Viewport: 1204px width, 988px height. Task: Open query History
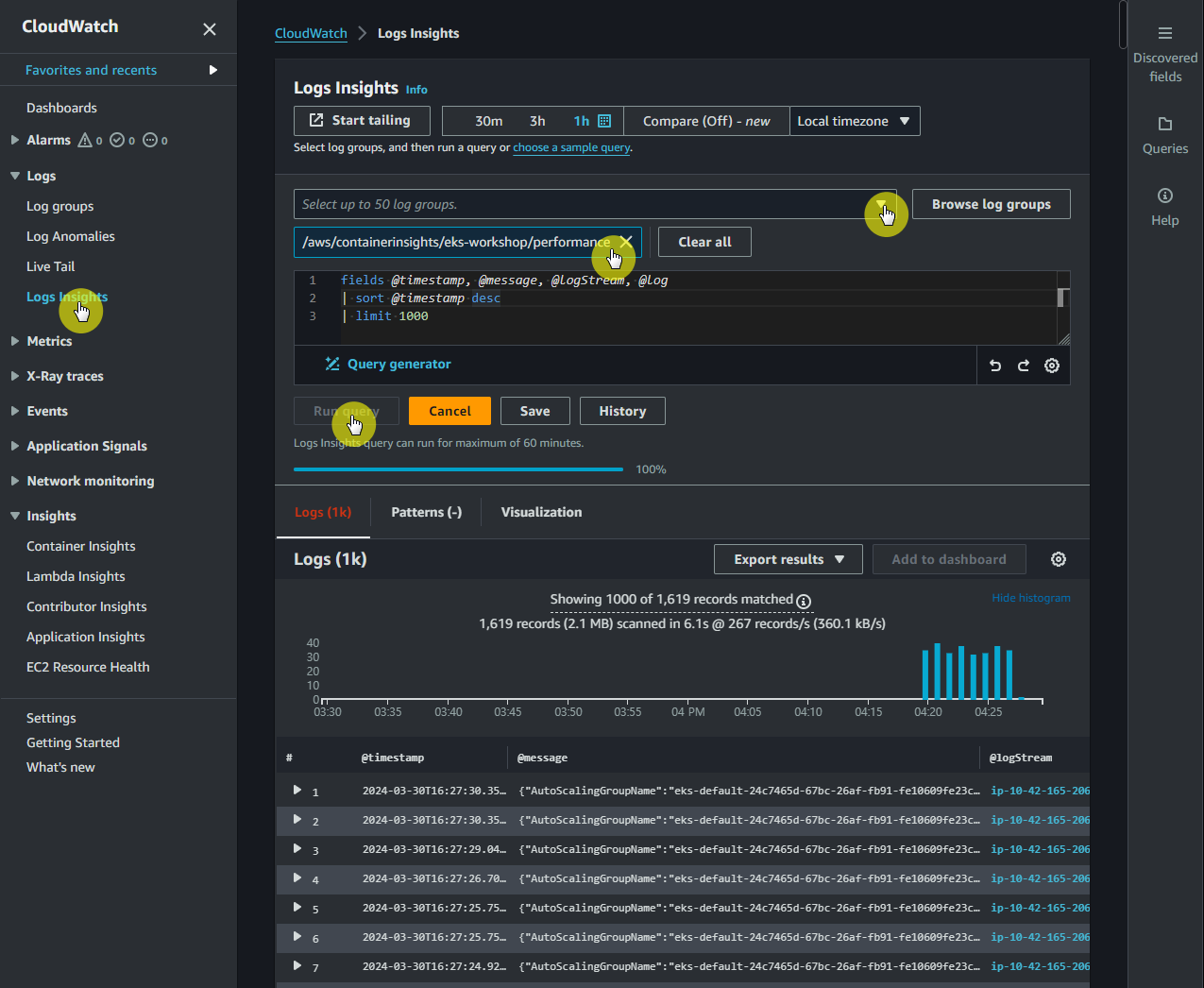click(622, 411)
